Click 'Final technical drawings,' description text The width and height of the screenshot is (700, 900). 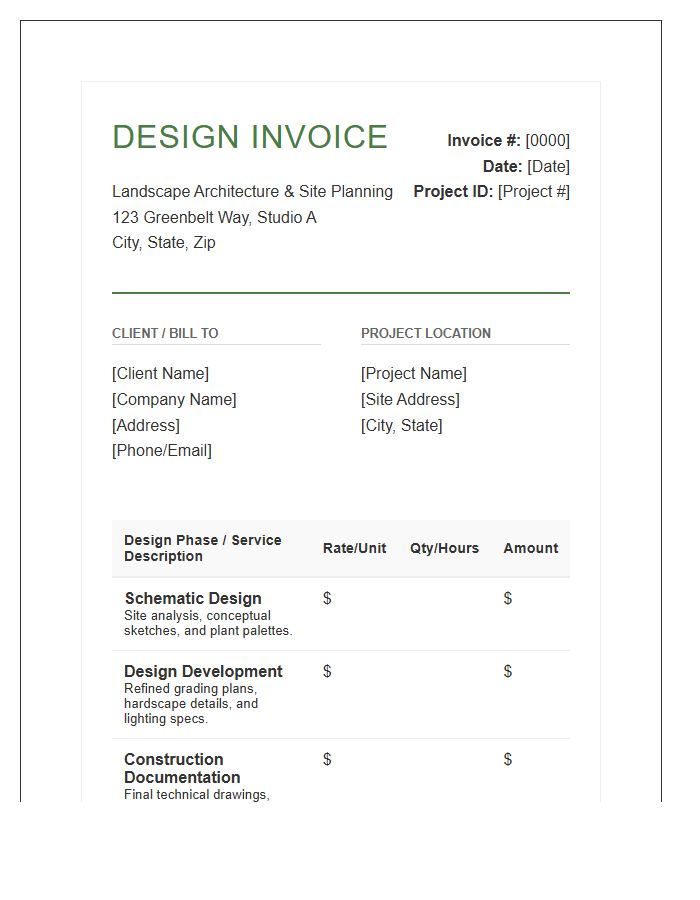coord(197,795)
